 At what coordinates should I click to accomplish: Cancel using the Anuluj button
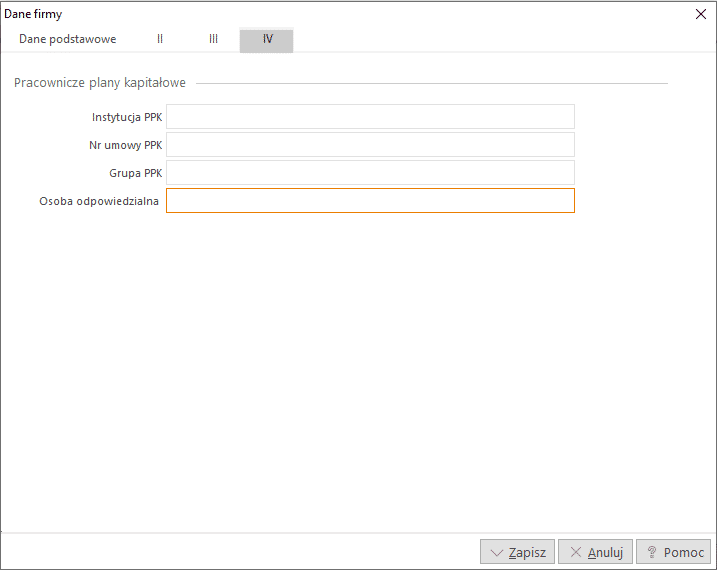point(595,552)
